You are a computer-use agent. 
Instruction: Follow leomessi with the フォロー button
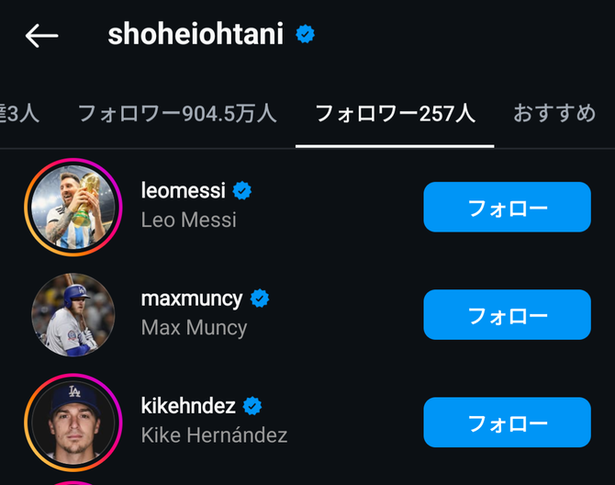click(x=507, y=207)
